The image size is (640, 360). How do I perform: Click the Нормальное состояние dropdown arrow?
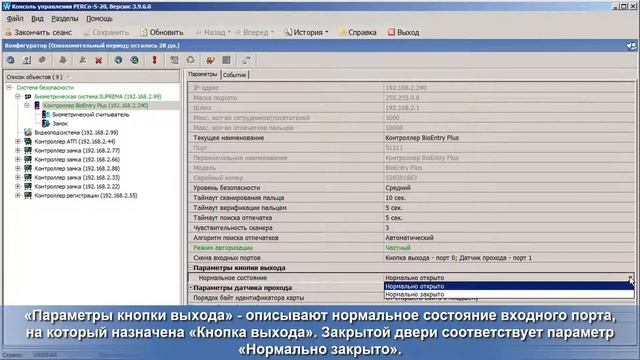631,278
